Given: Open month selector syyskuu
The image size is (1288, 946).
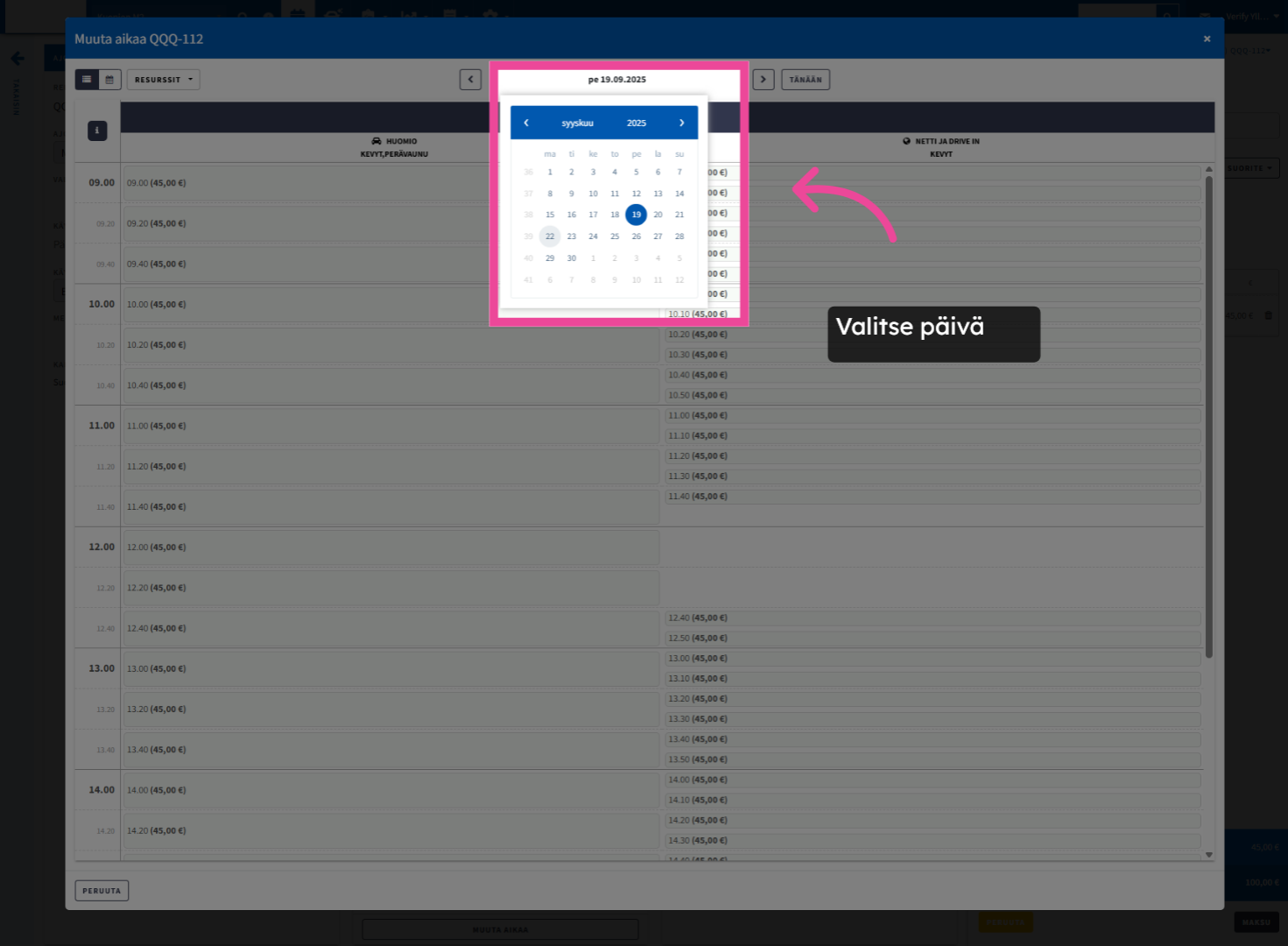Looking at the screenshot, I should pyautogui.click(x=578, y=123).
